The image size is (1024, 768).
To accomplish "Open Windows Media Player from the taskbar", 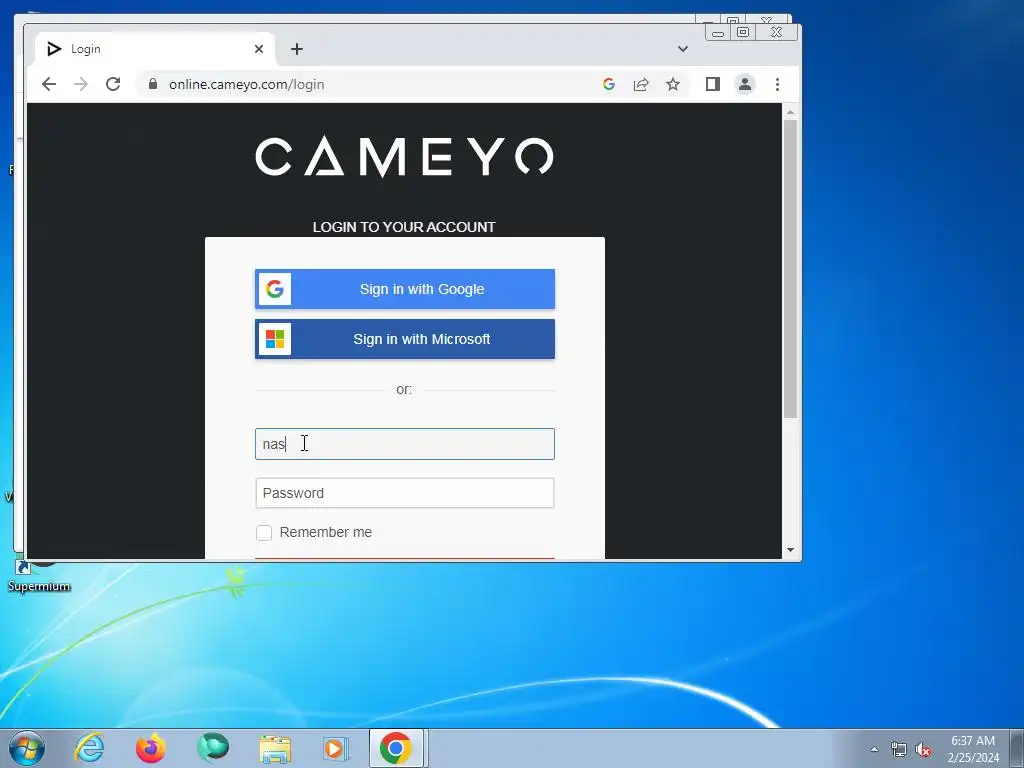I will pos(336,748).
